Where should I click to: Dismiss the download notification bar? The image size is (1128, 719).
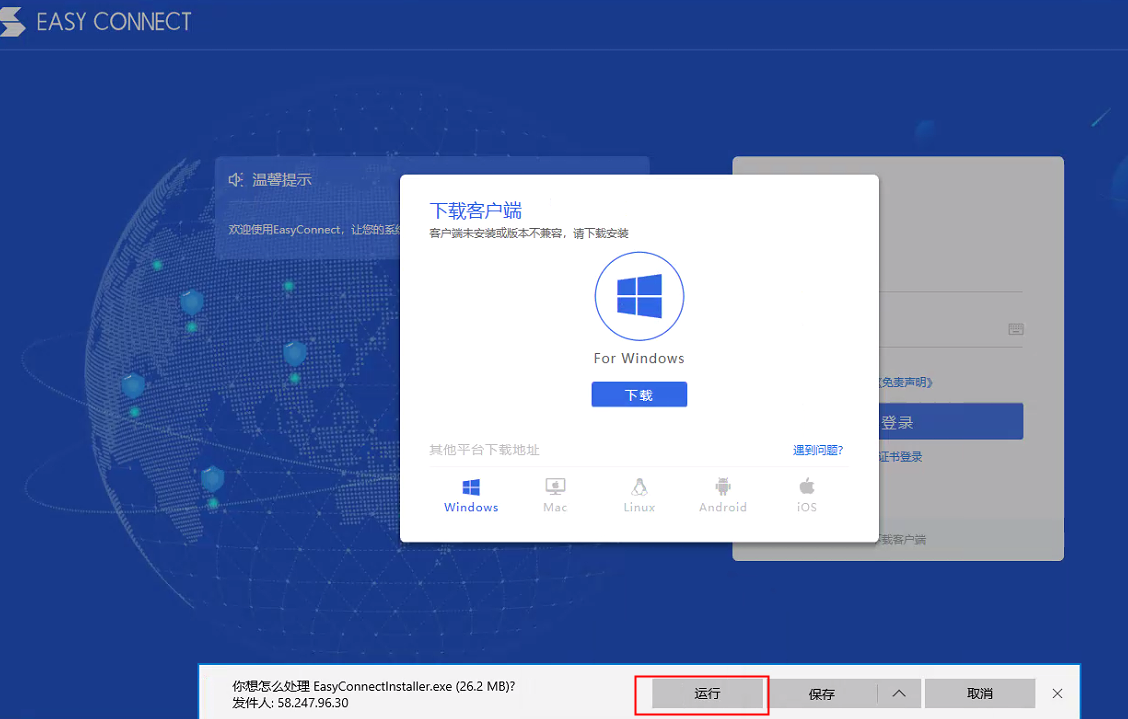1057,693
